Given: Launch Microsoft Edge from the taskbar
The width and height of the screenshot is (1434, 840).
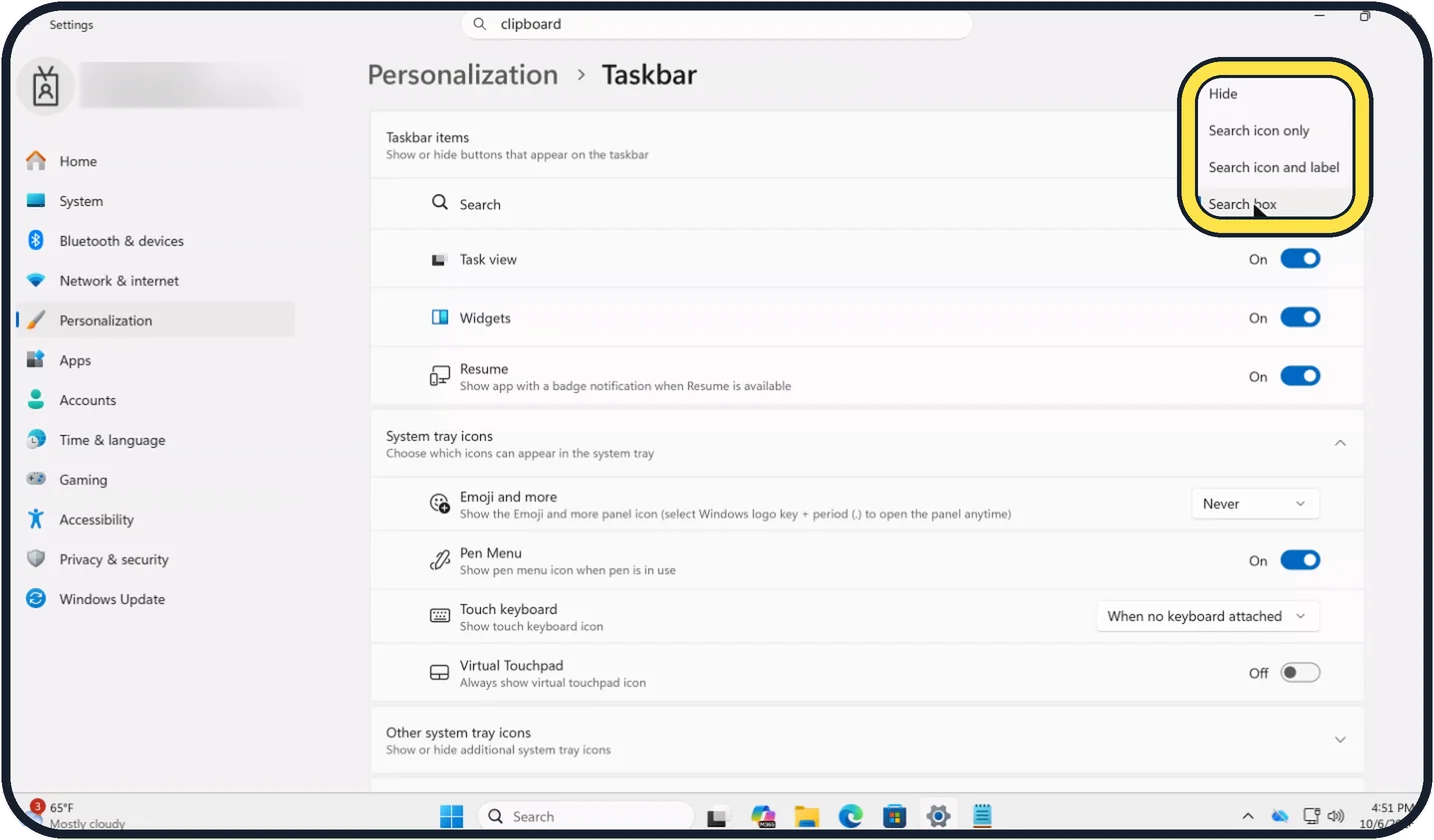Looking at the screenshot, I should (x=850, y=816).
